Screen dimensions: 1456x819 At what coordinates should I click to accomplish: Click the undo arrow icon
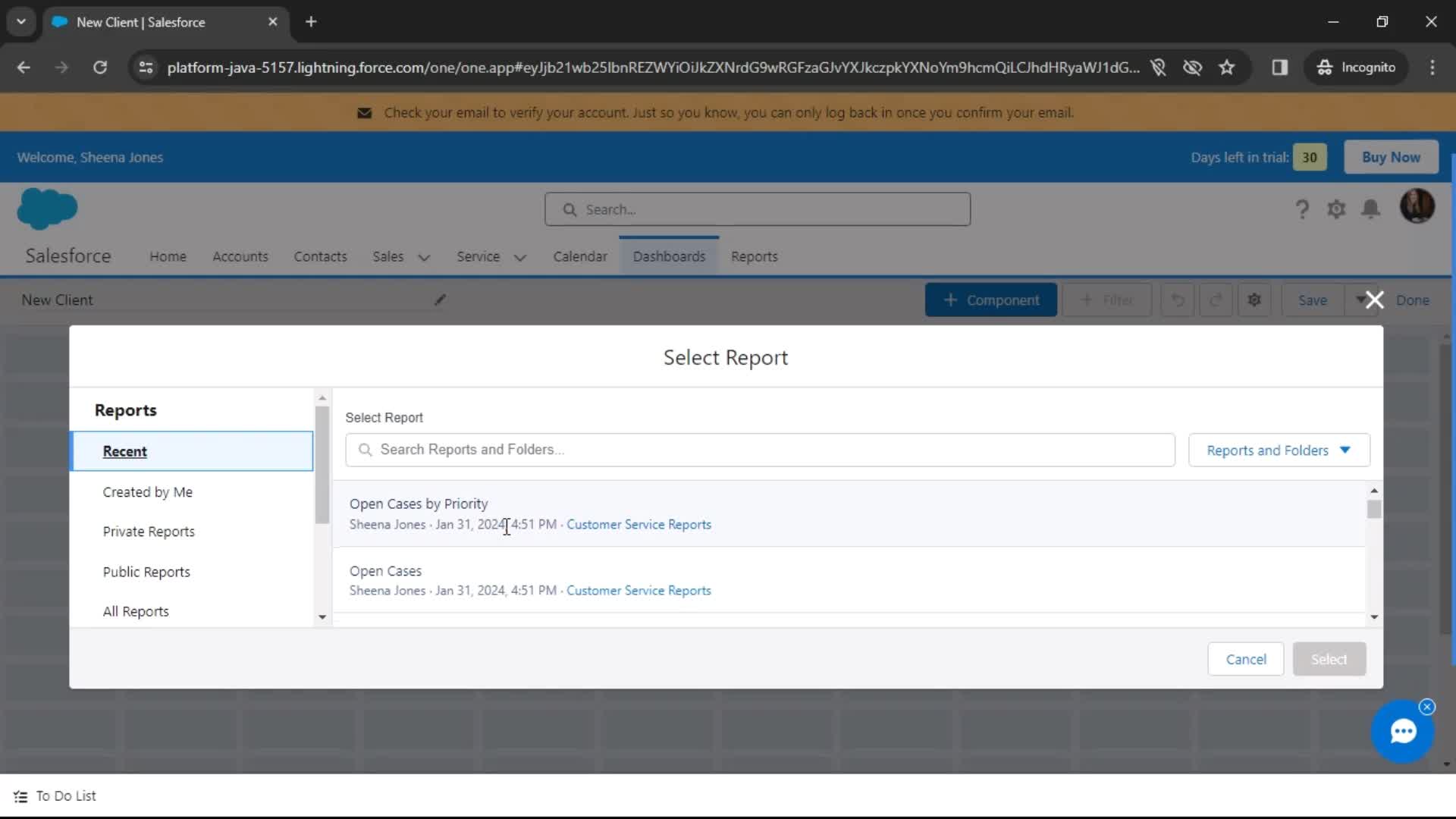tap(1178, 300)
